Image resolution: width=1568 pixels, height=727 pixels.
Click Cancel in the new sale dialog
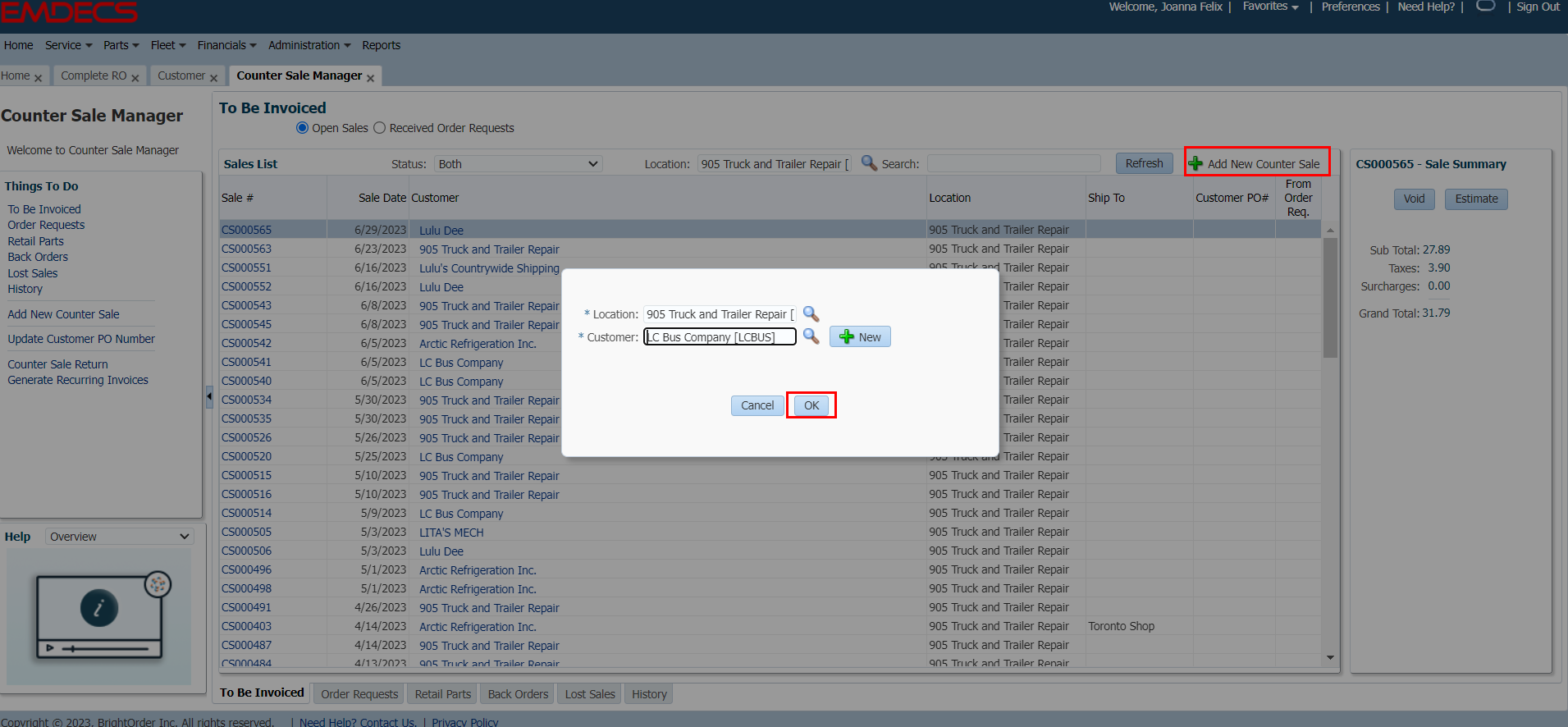click(x=757, y=405)
